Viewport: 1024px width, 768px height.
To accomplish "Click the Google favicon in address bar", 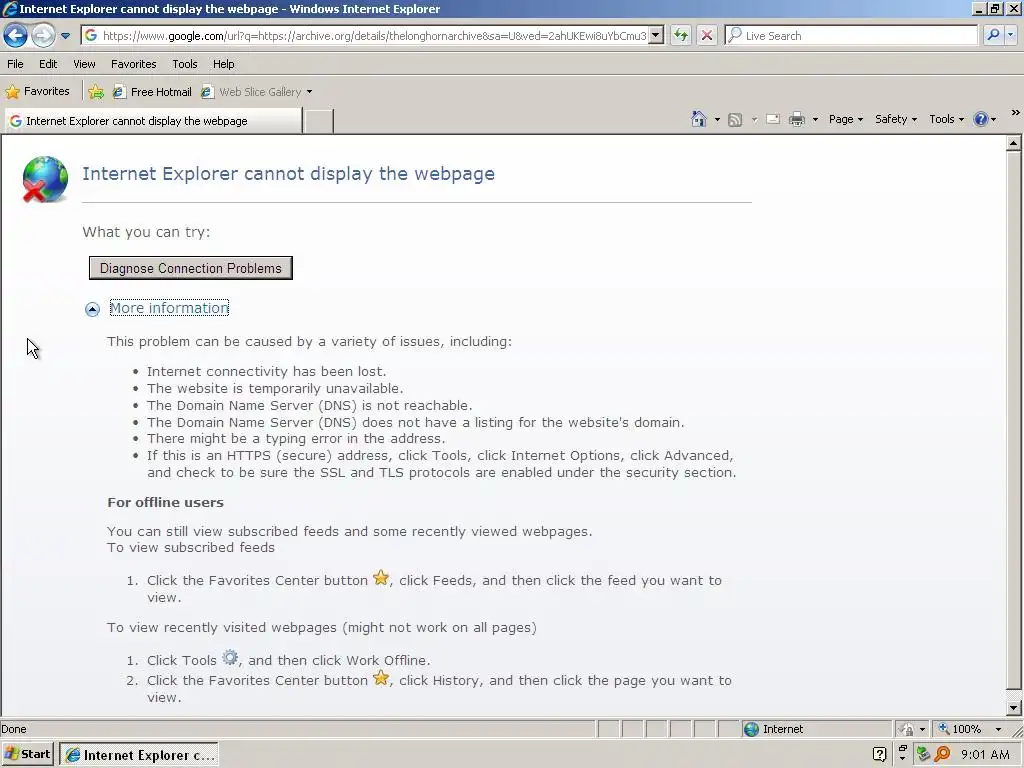I will pos(91,35).
